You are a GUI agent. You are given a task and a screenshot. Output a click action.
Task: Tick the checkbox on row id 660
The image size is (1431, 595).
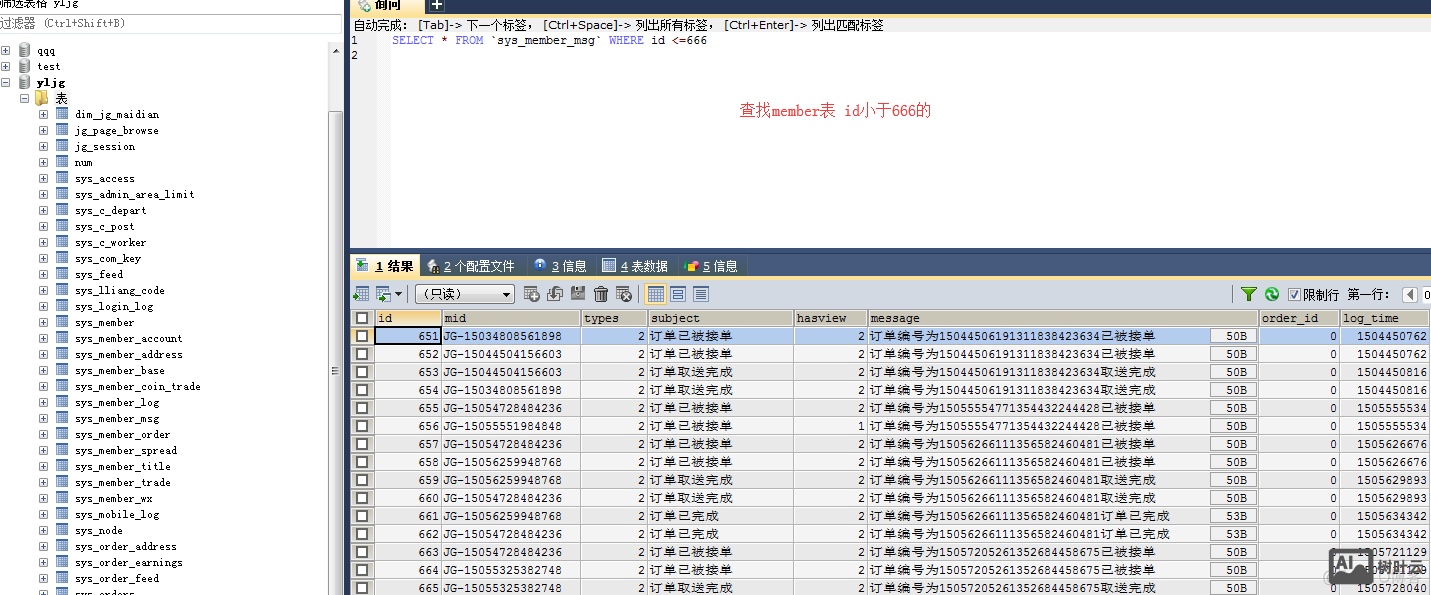pos(362,497)
